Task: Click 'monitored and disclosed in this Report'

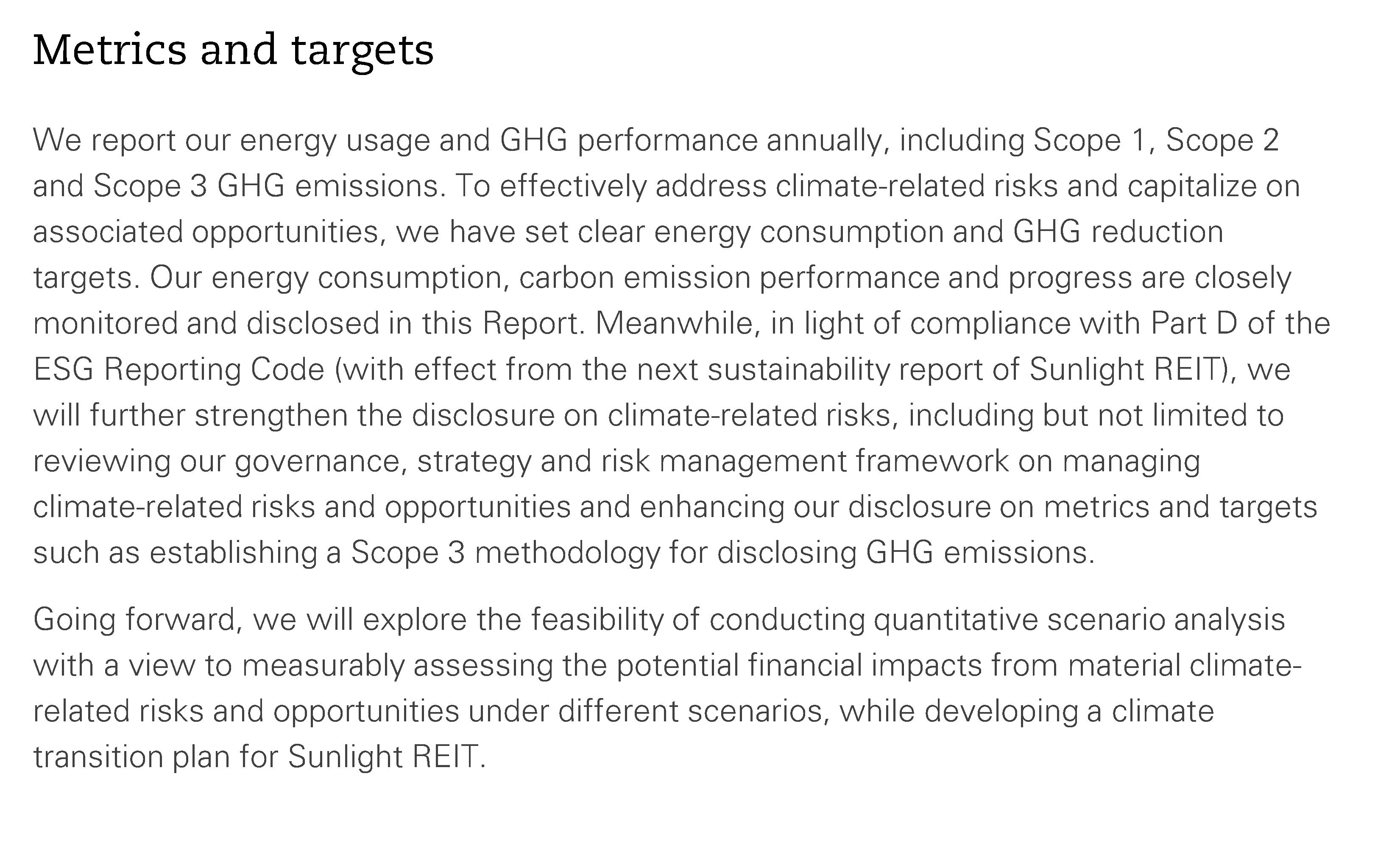Action: pos(306,323)
